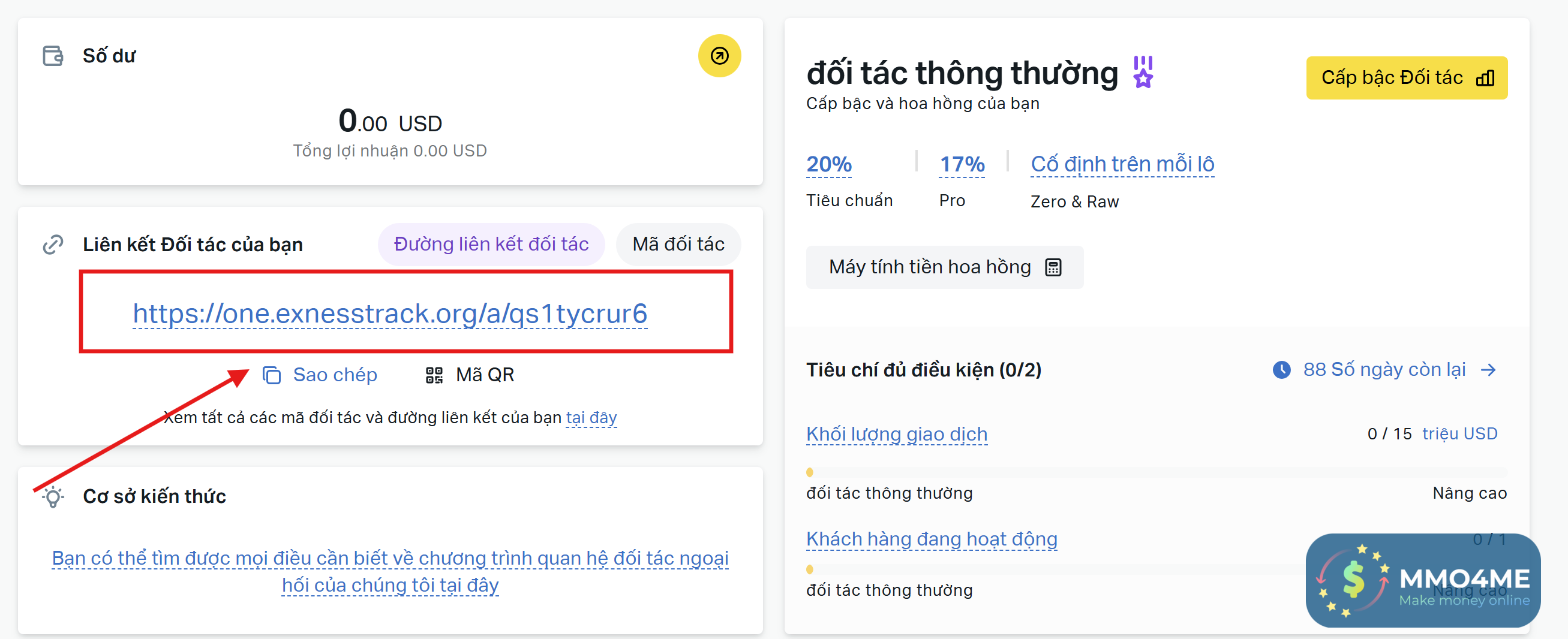This screenshot has height=639, width=1568.
Task: Click the yellow arrow button in balance card
Action: click(x=719, y=56)
